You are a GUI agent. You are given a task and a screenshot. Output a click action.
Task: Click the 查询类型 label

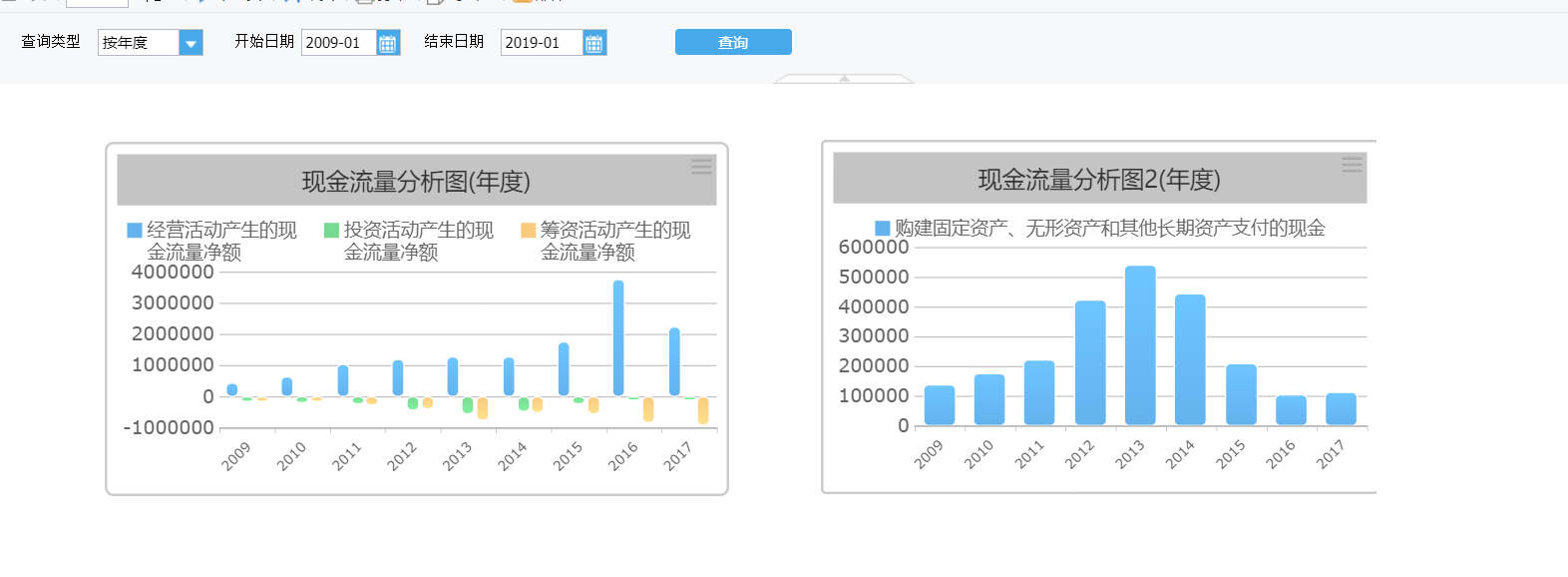click(x=51, y=41)
